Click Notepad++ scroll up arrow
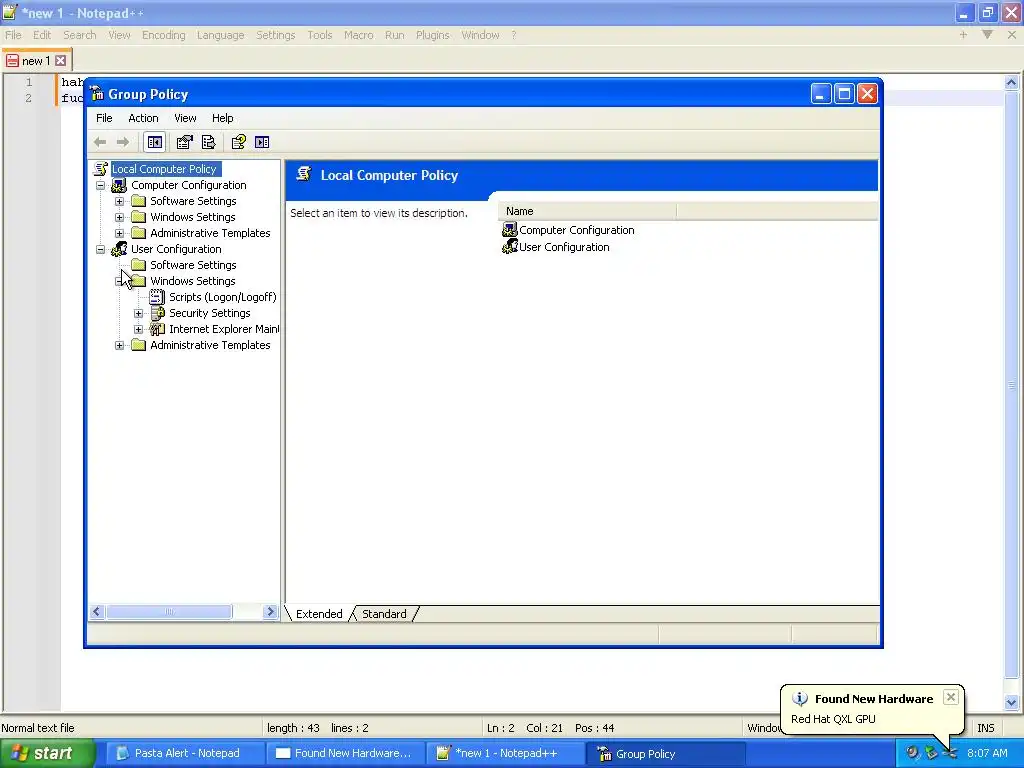 1011,82
